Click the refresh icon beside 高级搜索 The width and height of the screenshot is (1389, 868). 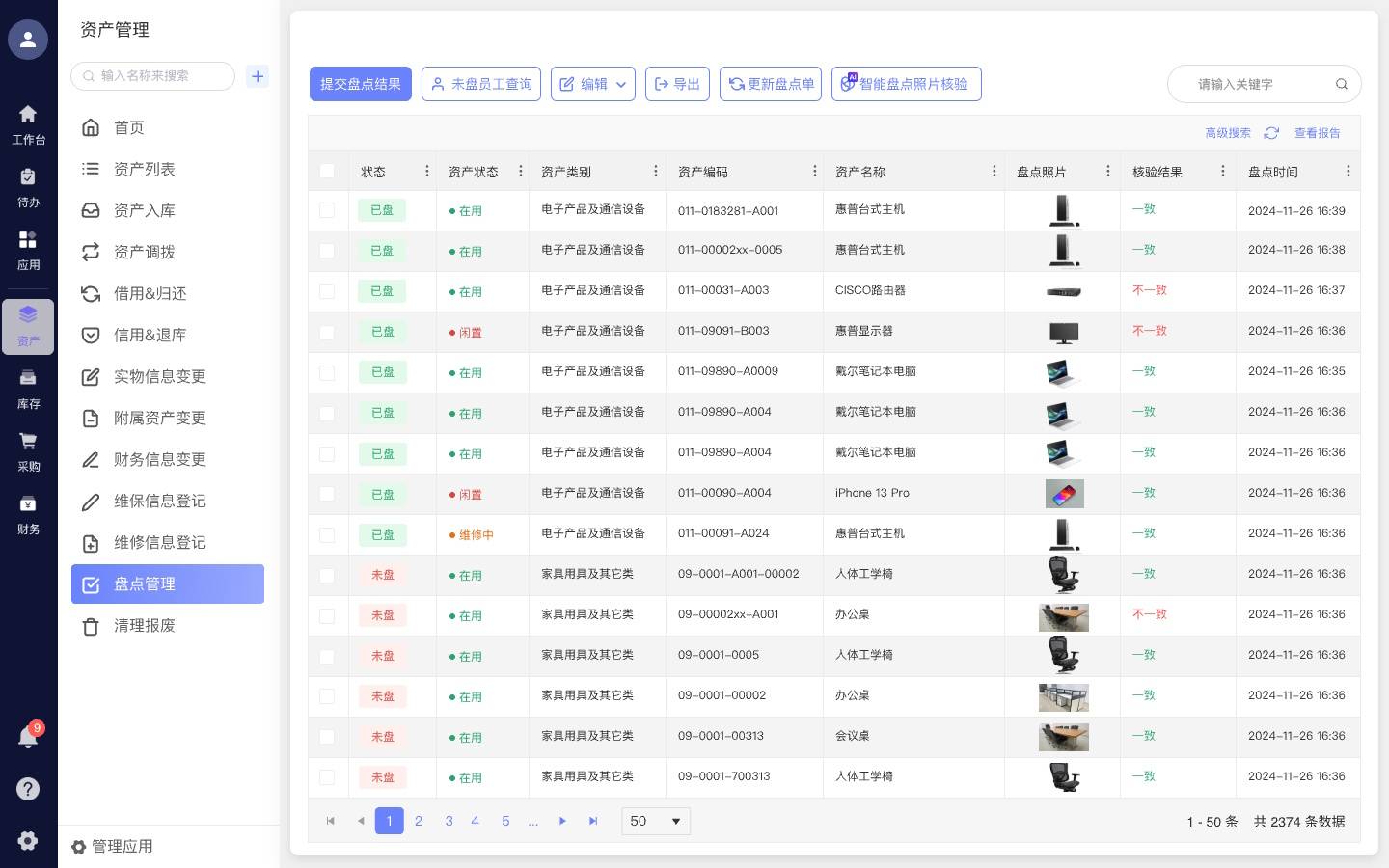1271,133
